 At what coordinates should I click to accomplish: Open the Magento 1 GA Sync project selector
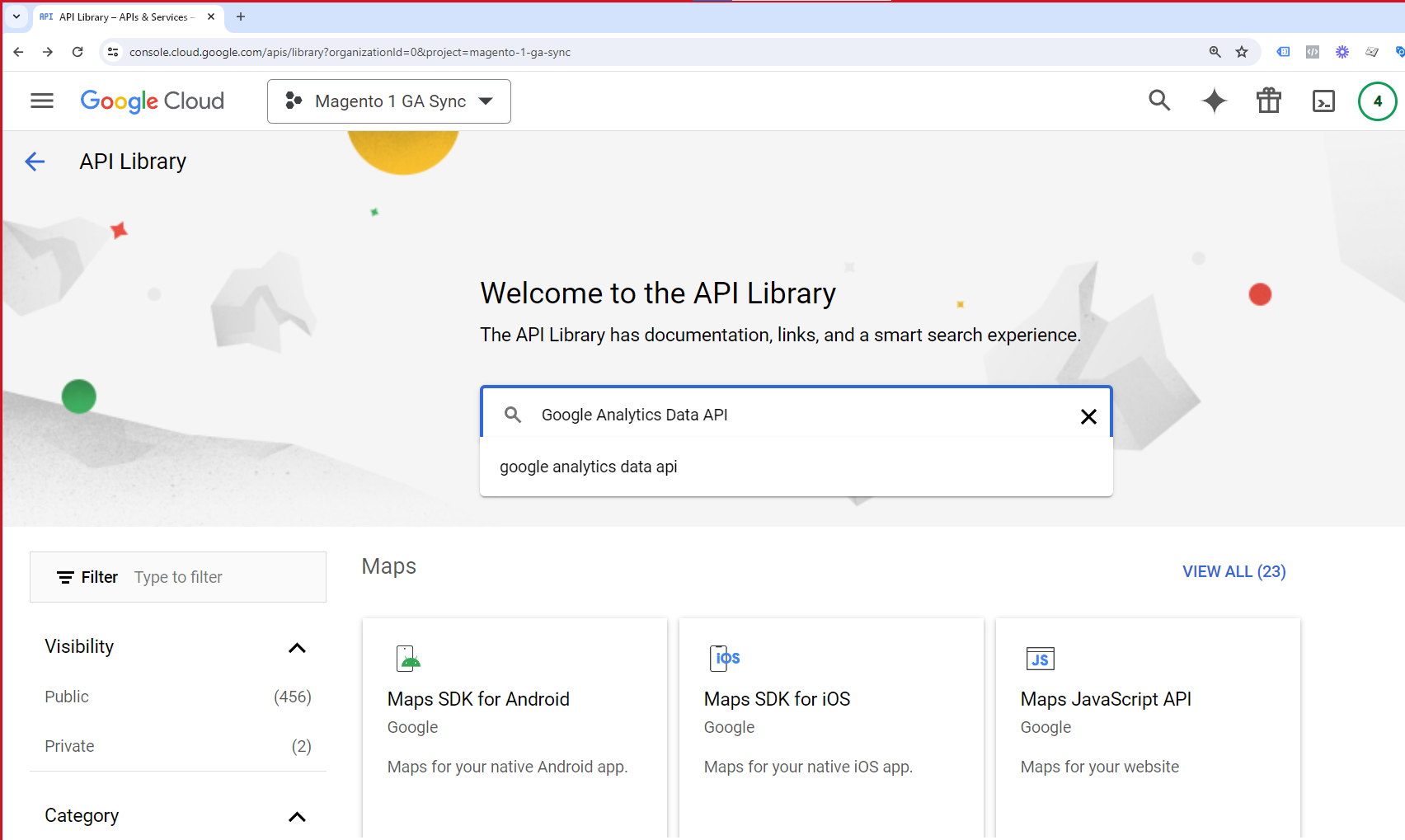point(388,101)
